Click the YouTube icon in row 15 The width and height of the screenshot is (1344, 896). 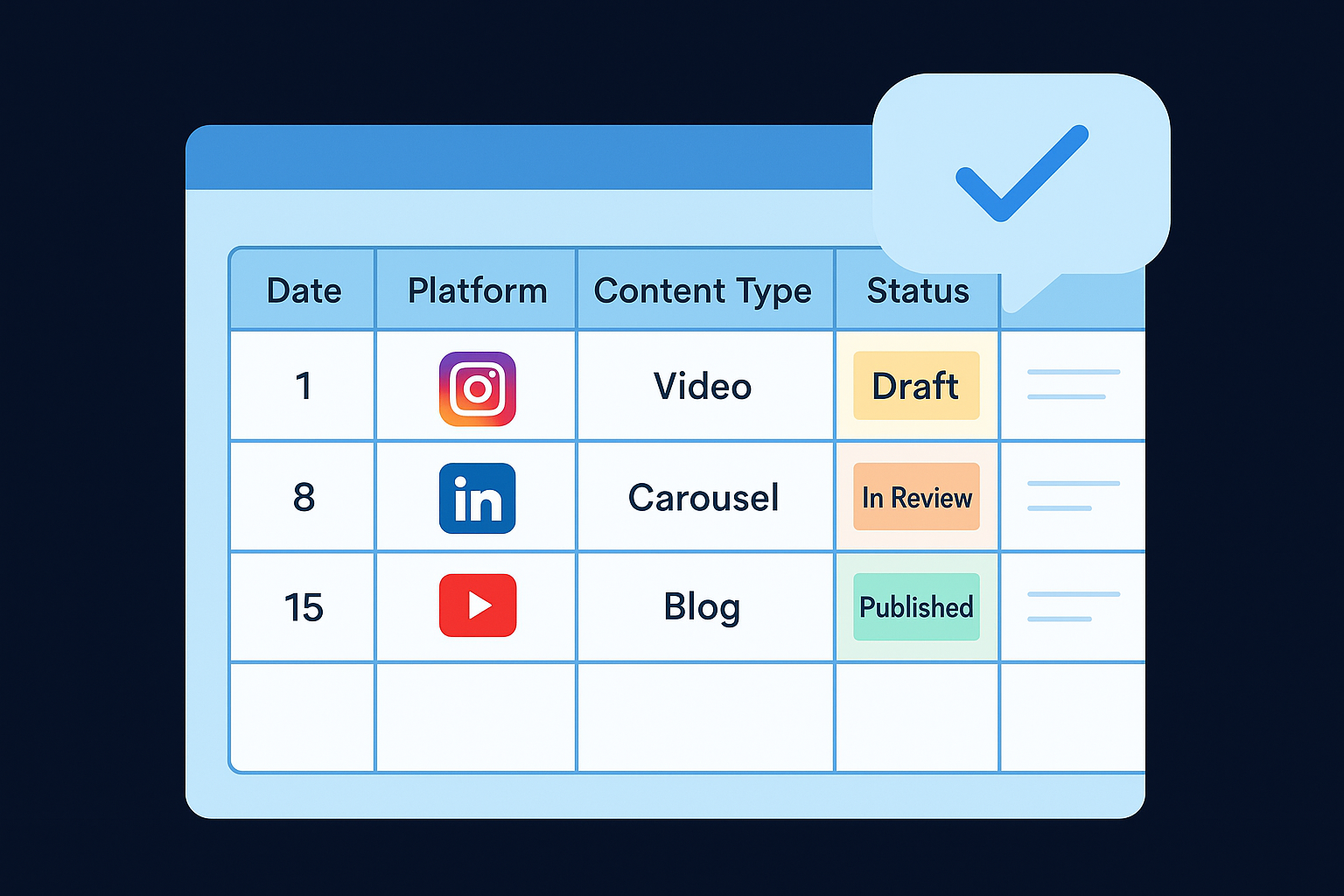[x=477, y=605]
